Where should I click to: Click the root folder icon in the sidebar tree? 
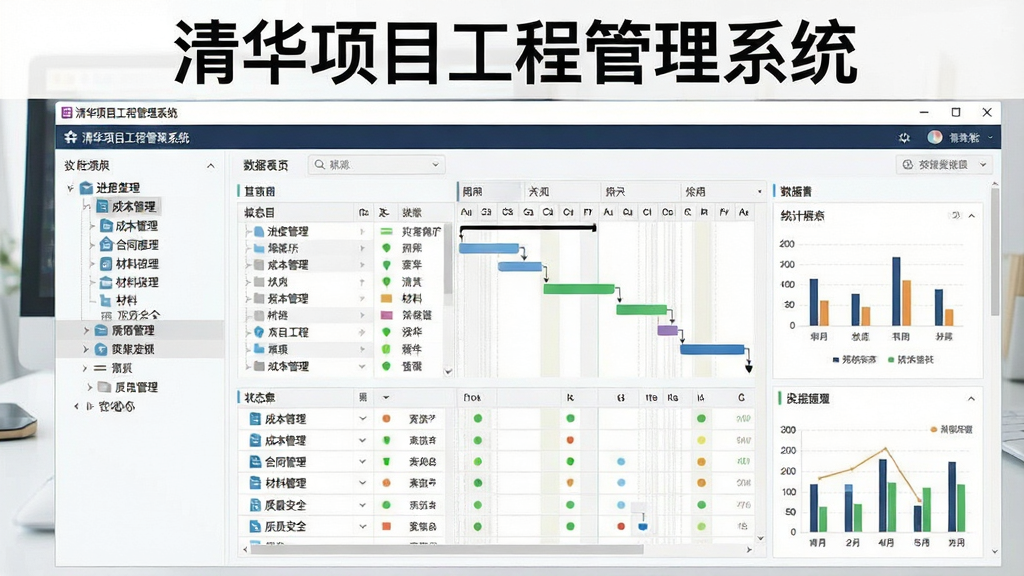click(x=86, y=188)
